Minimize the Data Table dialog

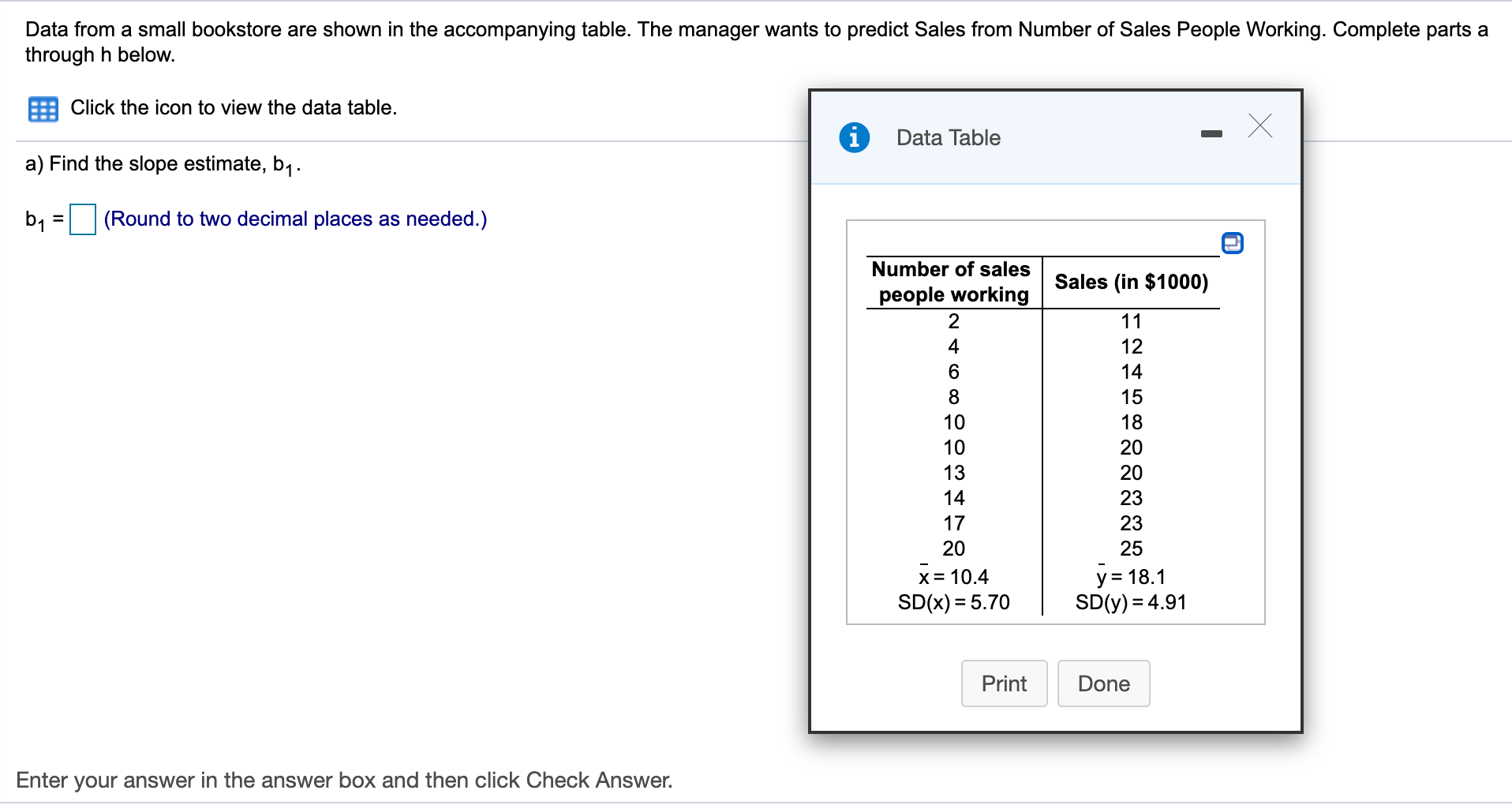coord(1211,135)
